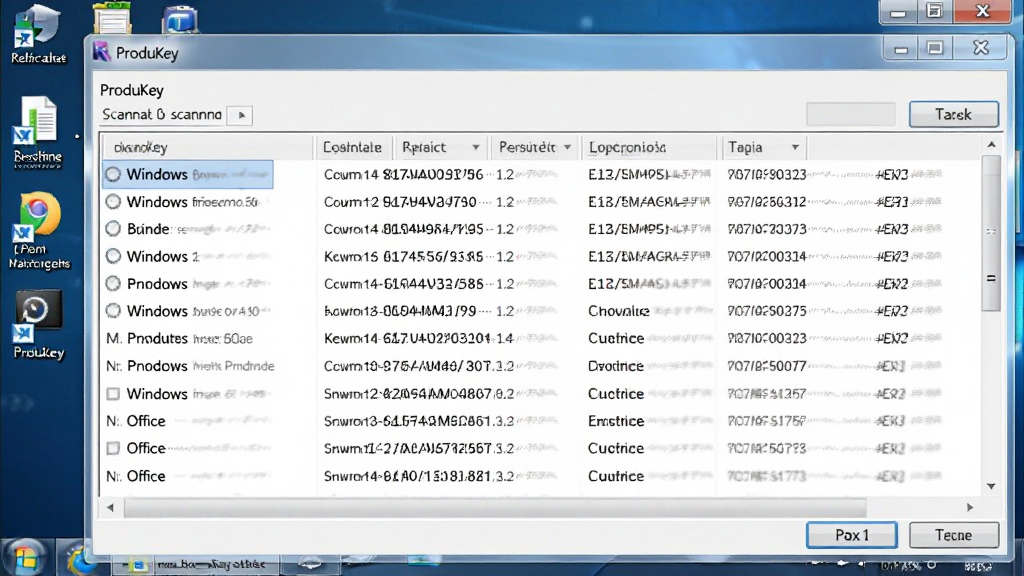
Task: Select the Bunde row radio button
Action: point(113,229)
